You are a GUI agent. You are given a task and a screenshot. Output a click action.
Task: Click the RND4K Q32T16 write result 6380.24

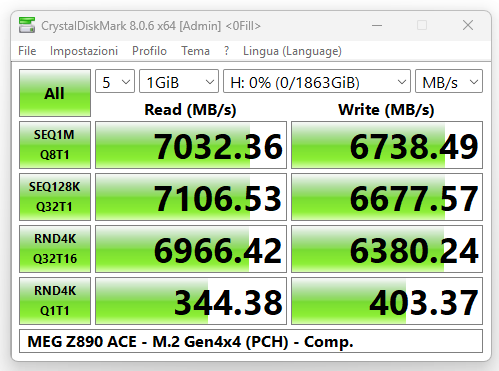[387, 249]
